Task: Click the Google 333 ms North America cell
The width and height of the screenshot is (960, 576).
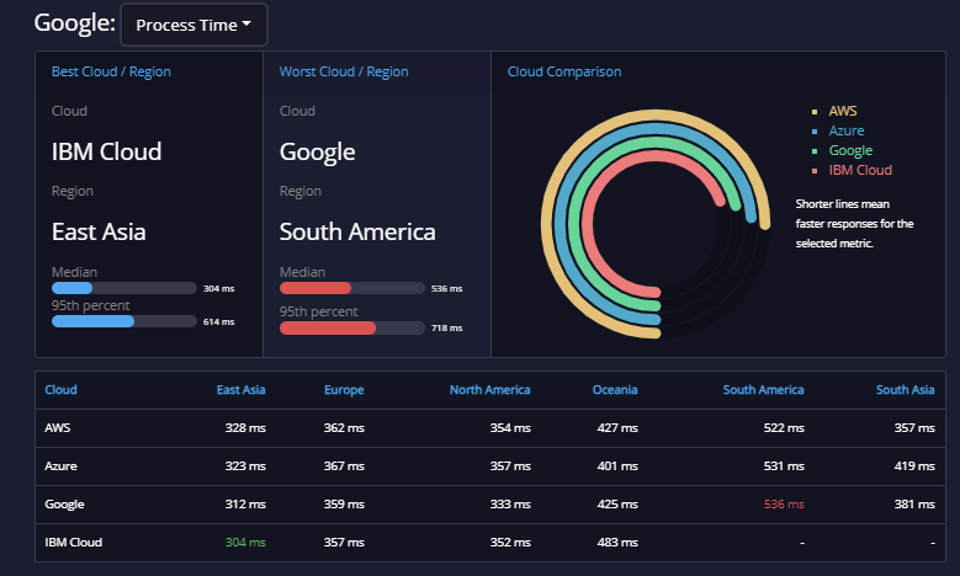Action: [x=510, y=504]
